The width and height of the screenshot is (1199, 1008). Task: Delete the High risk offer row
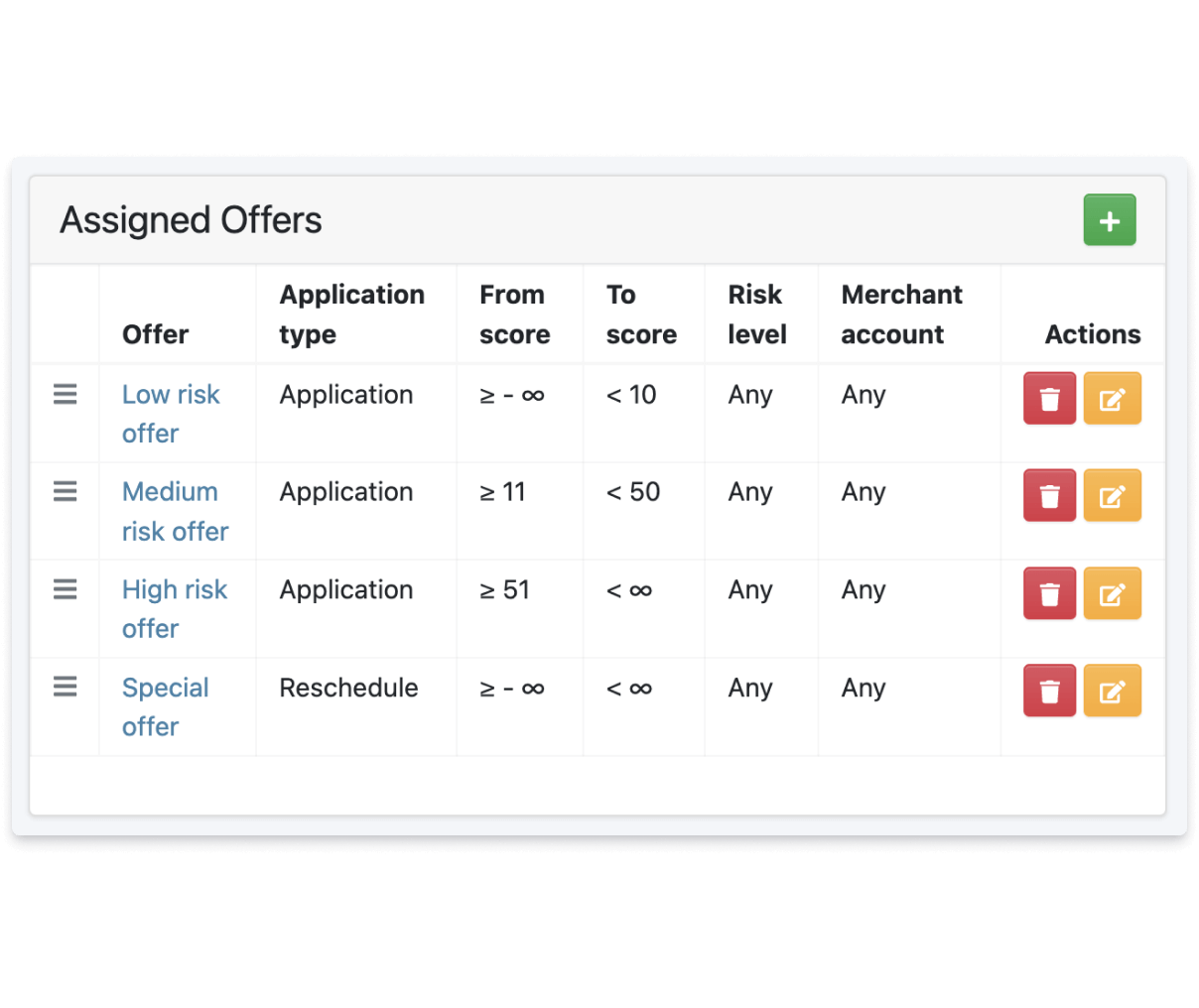pos(1049,593)
